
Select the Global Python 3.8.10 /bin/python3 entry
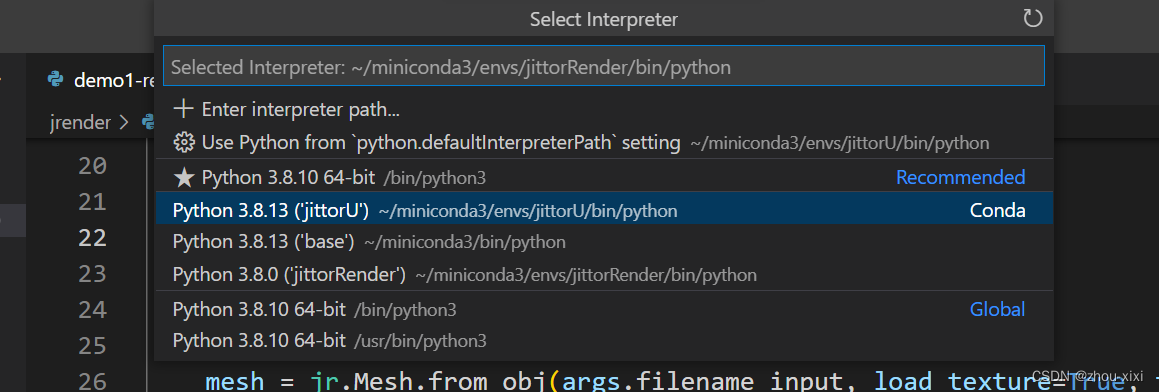(604, 309)
